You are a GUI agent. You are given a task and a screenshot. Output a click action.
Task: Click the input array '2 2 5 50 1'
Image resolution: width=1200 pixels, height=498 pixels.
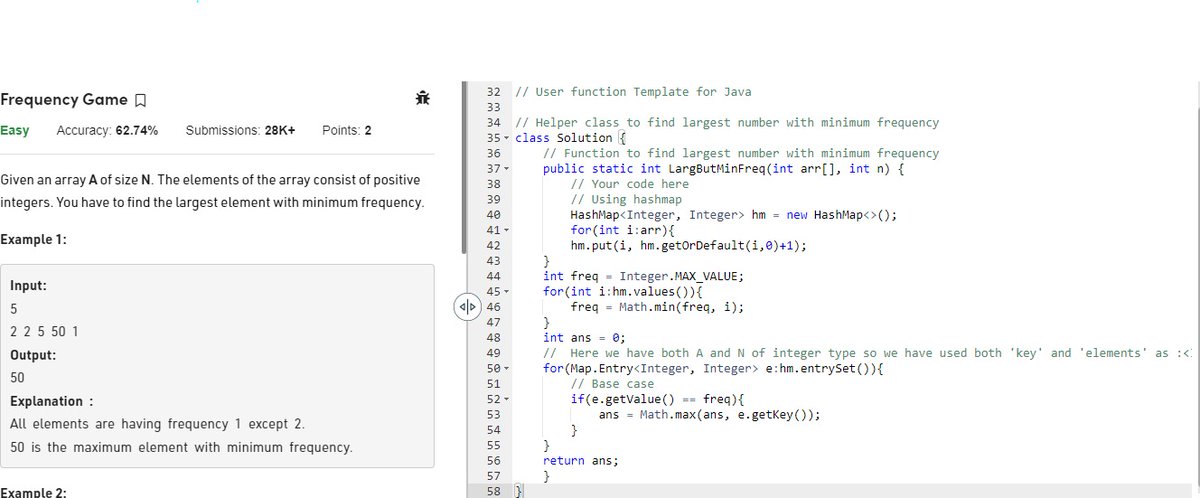coord(44,331)
